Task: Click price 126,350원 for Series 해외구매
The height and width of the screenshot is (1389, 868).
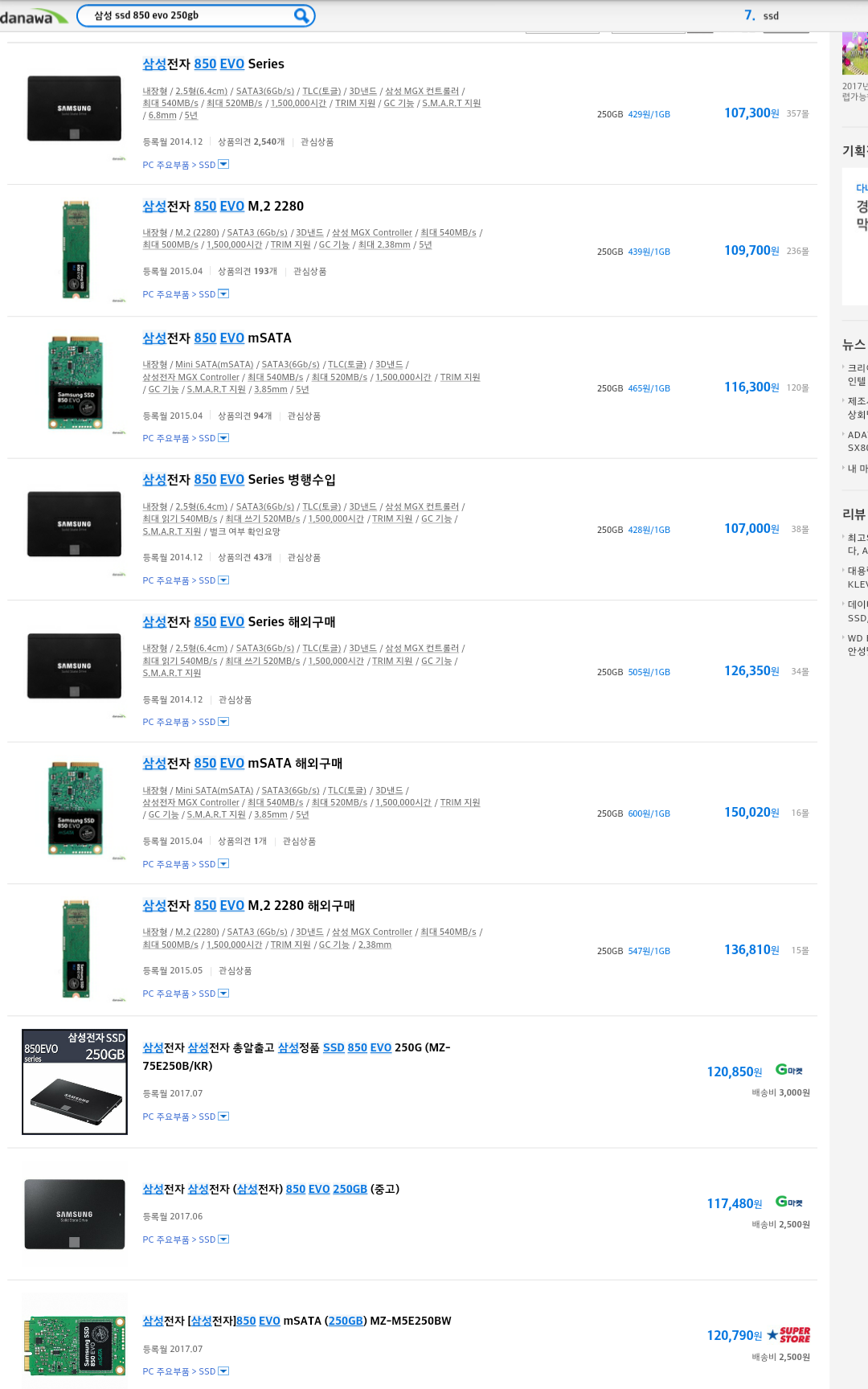Action: (751, 671)
